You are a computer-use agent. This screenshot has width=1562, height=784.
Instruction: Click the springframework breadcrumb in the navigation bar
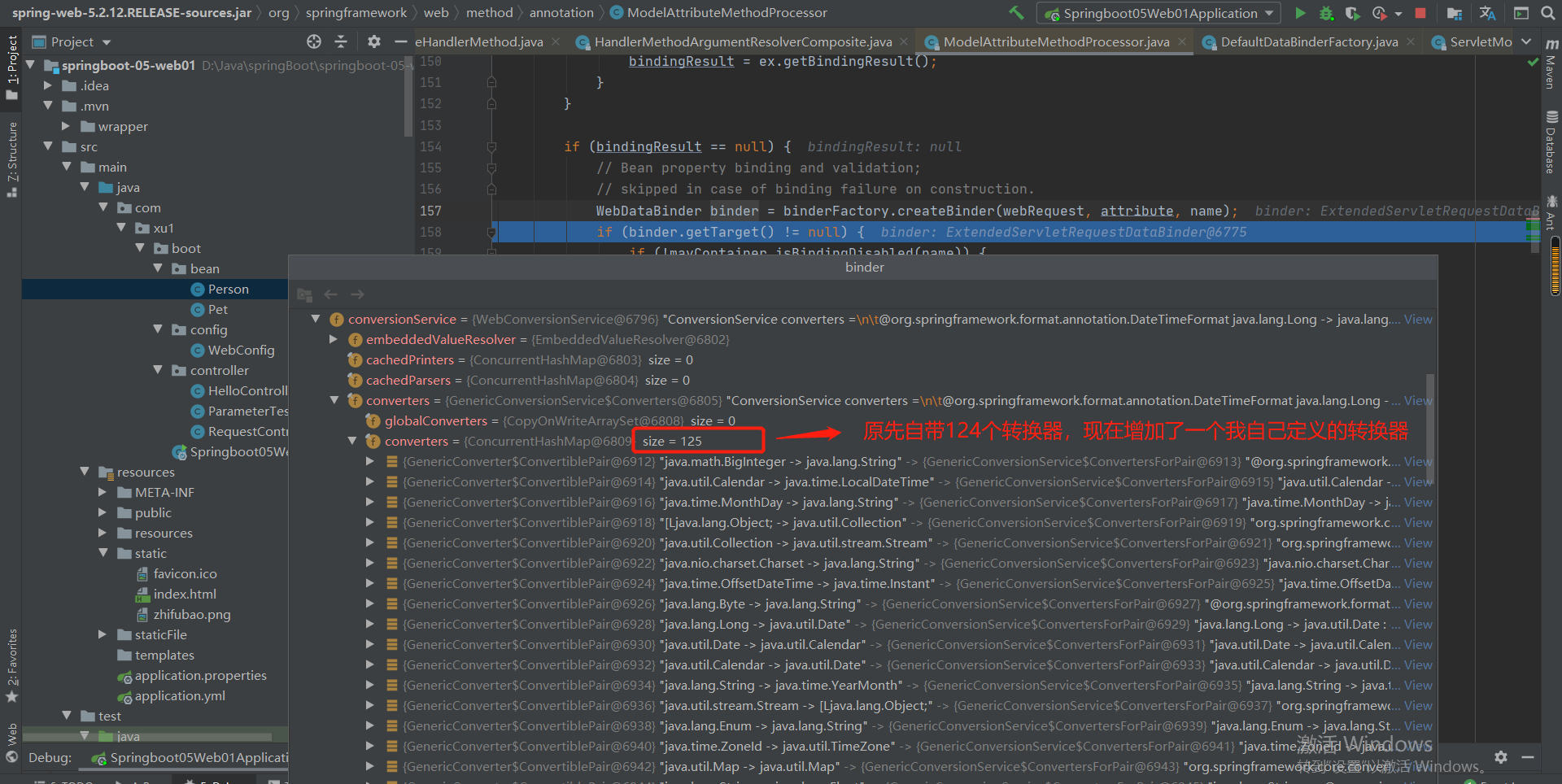(356, 13)
